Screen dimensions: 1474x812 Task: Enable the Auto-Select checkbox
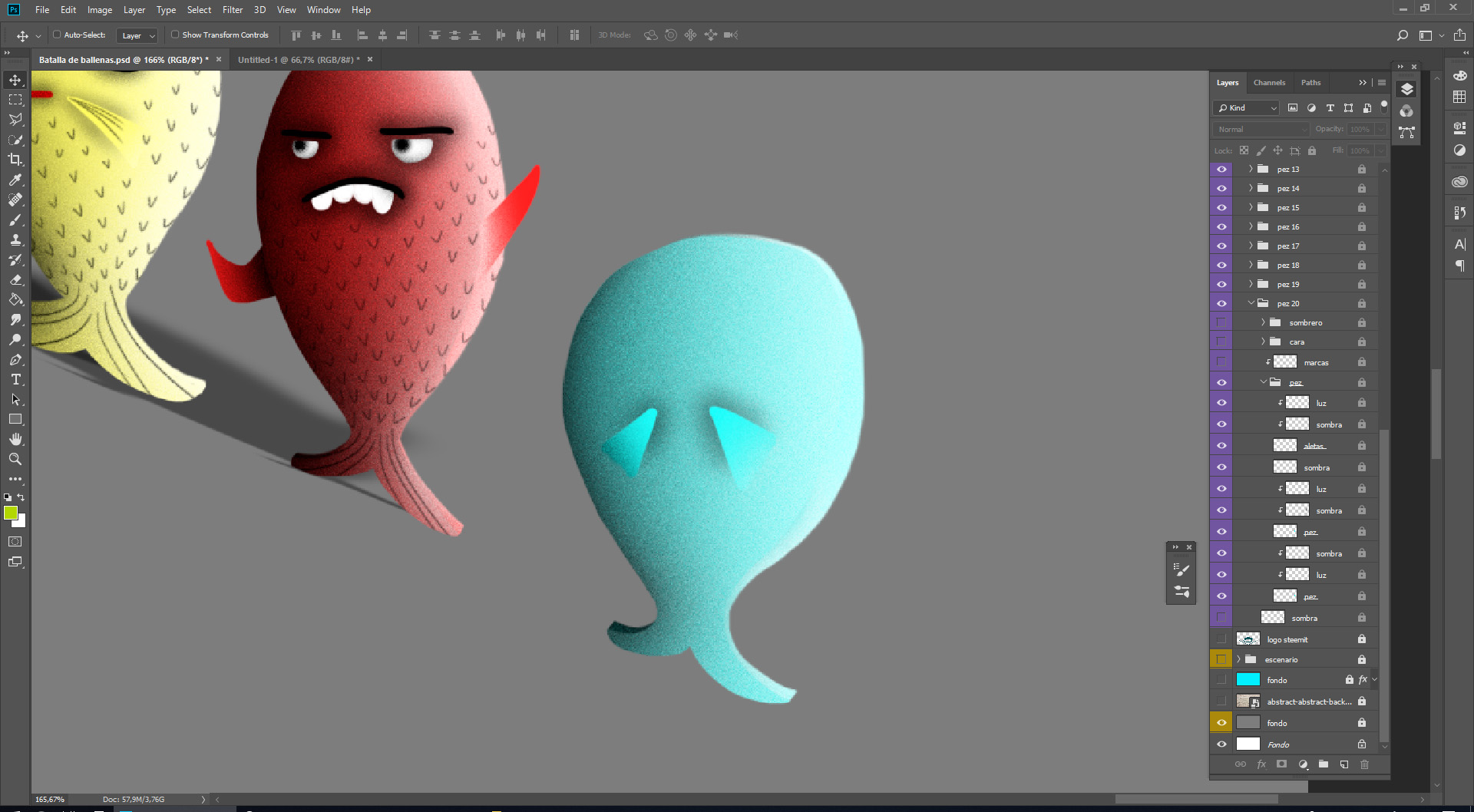point(57,35)
